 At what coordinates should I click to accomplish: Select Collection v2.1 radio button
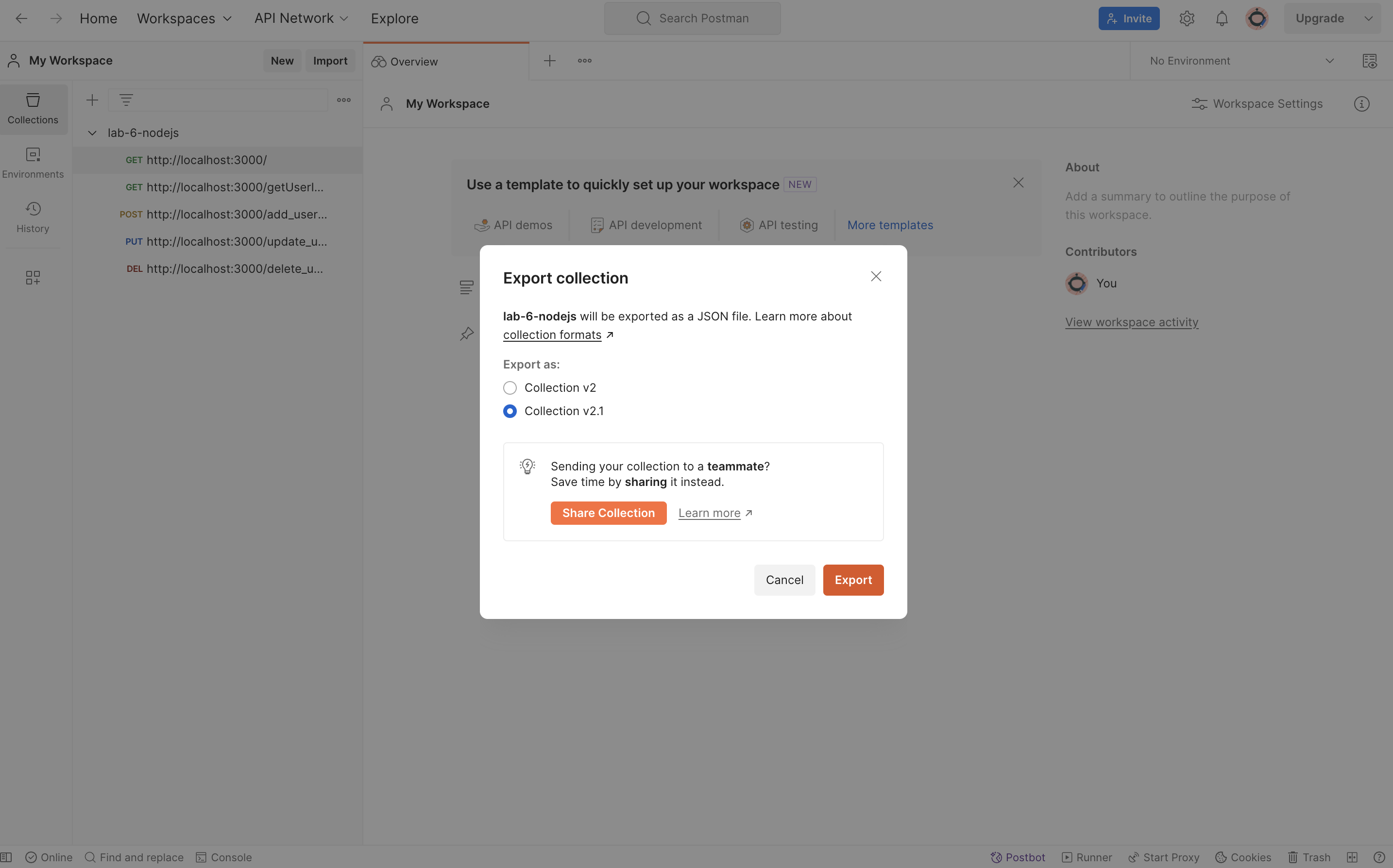pyautogui.click(x=510, y=410)
